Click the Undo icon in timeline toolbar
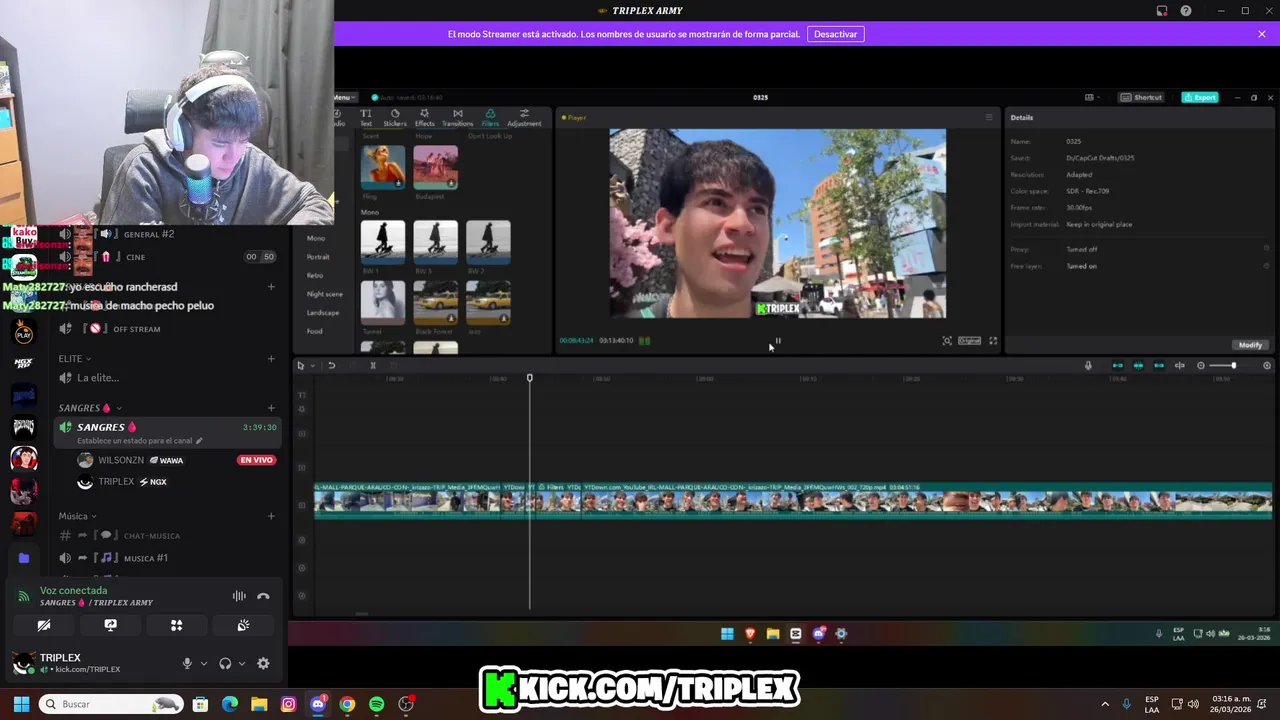The image size is (1280, 720). 332,365
